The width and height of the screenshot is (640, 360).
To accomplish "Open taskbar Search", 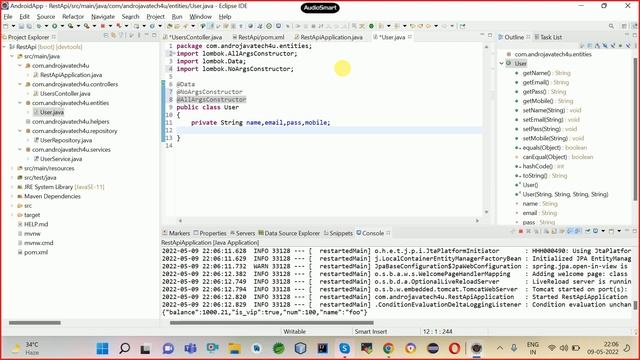I will [x=124, y=348].
